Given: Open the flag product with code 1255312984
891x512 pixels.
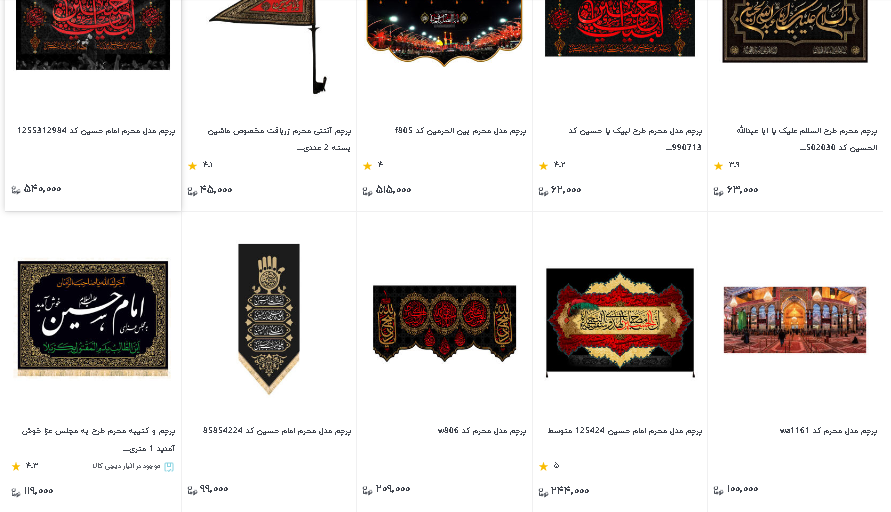Looking at the screenshot, I should point(96,131).
